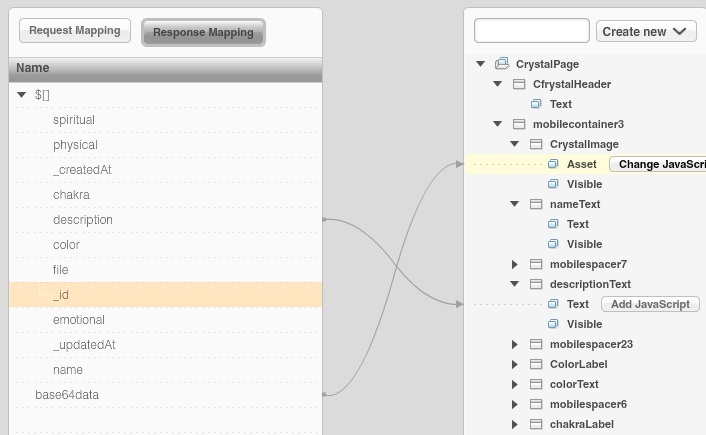Image resolution: width=706 pixels, height=435 pixels.
Task: Click the CfrystalHeader container icon
Action: tap(519, 84)
